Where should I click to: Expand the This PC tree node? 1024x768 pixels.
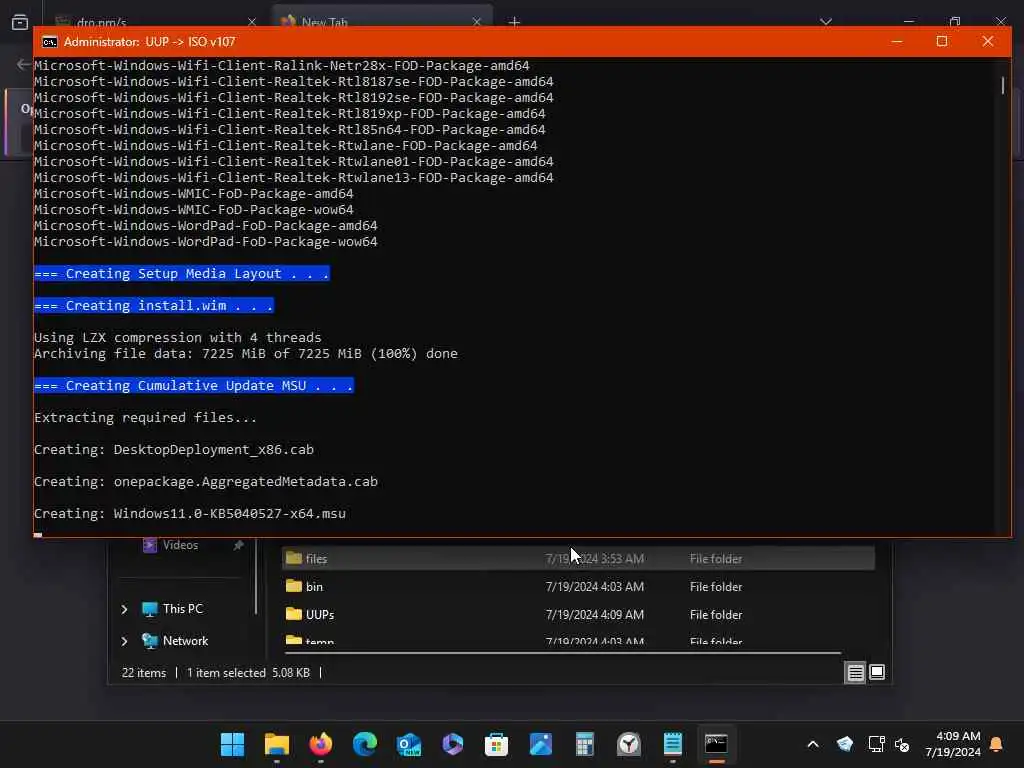[124, 609]
